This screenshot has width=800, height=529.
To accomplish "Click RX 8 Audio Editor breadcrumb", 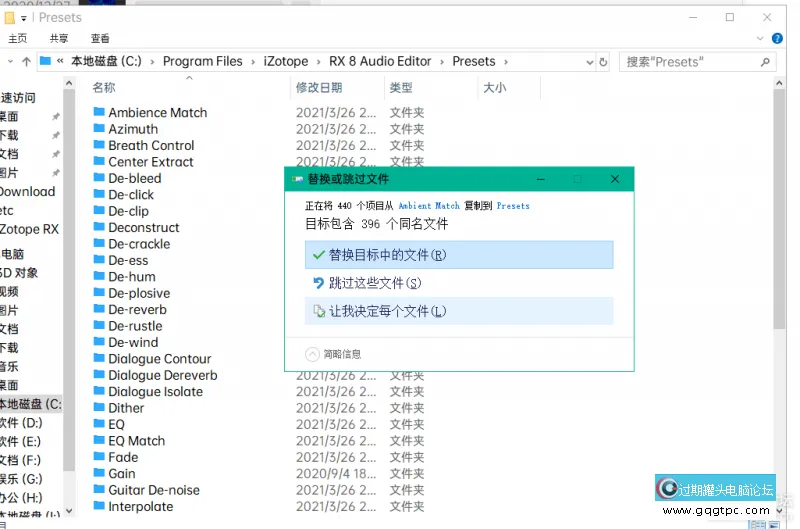I will (380, 62).
